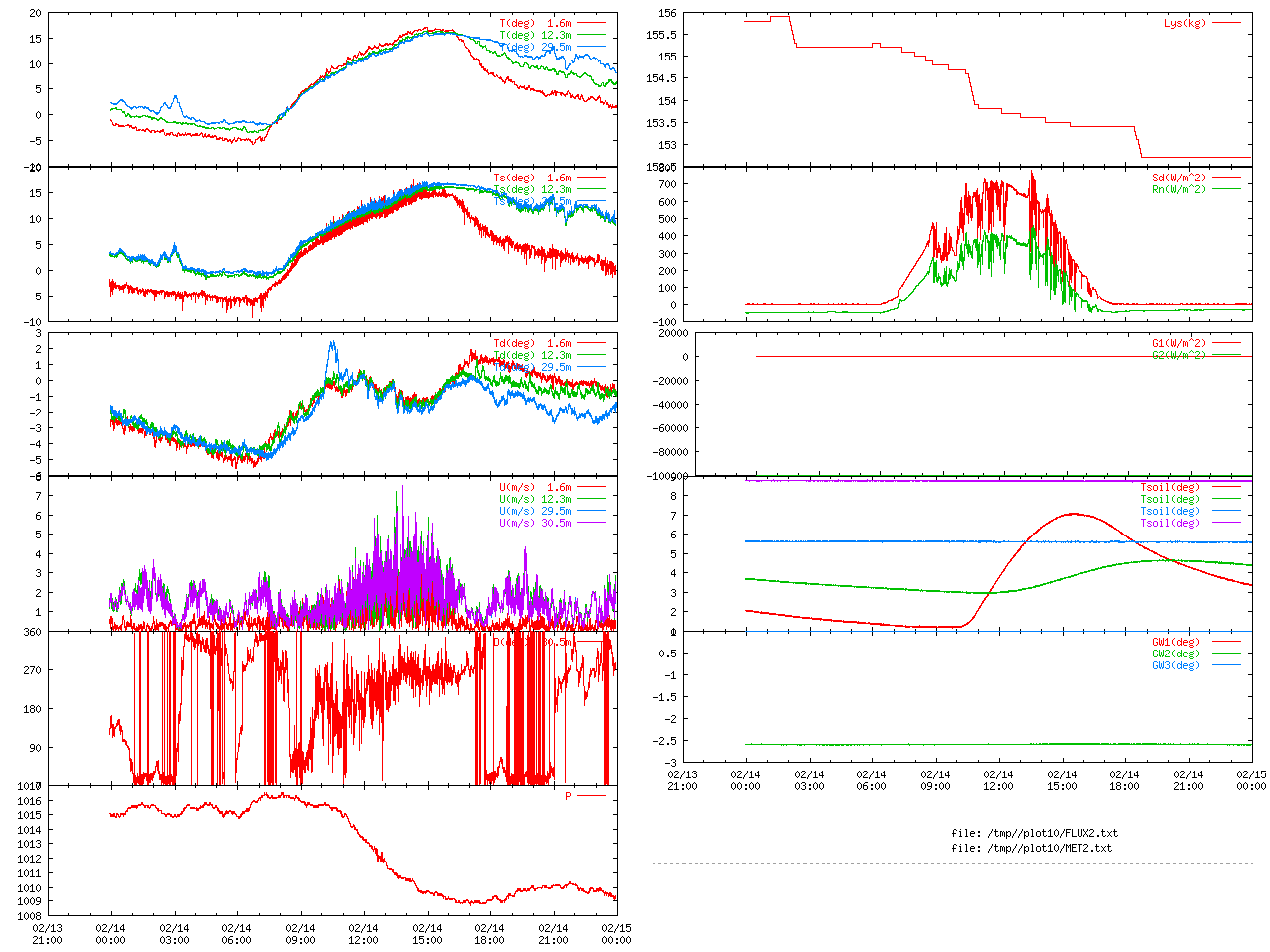Select the GW1(deg) legend label

(x=1176, y=642)
